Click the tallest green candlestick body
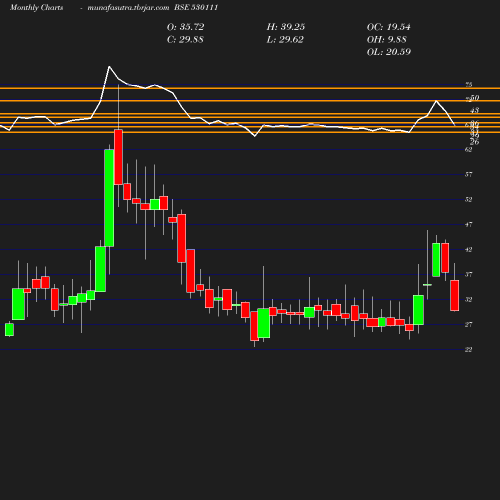 click(x=109, y=198)
